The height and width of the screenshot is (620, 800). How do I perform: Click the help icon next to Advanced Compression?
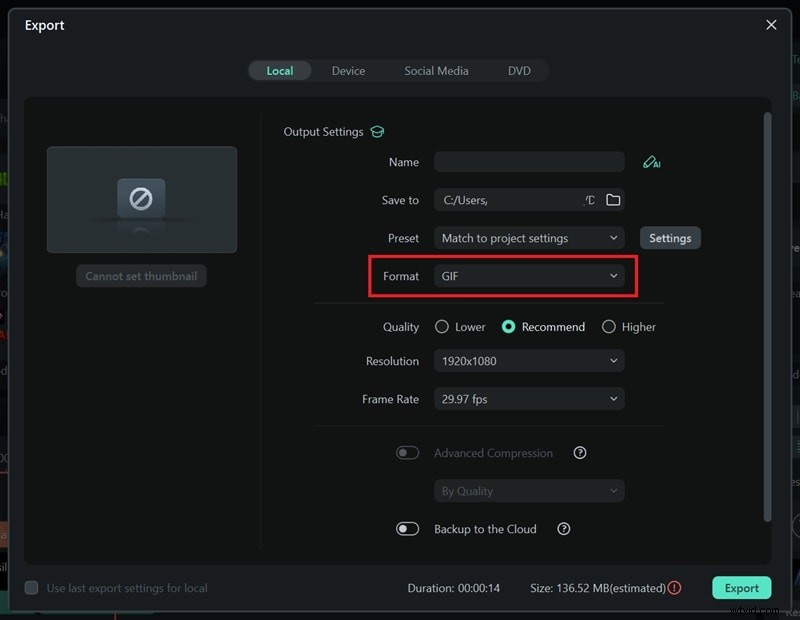[x=580, y=453]
